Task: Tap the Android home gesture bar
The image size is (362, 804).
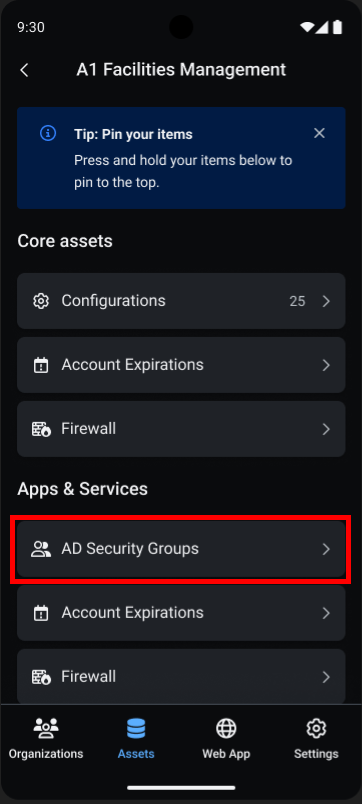Action: tap(181, 788)
